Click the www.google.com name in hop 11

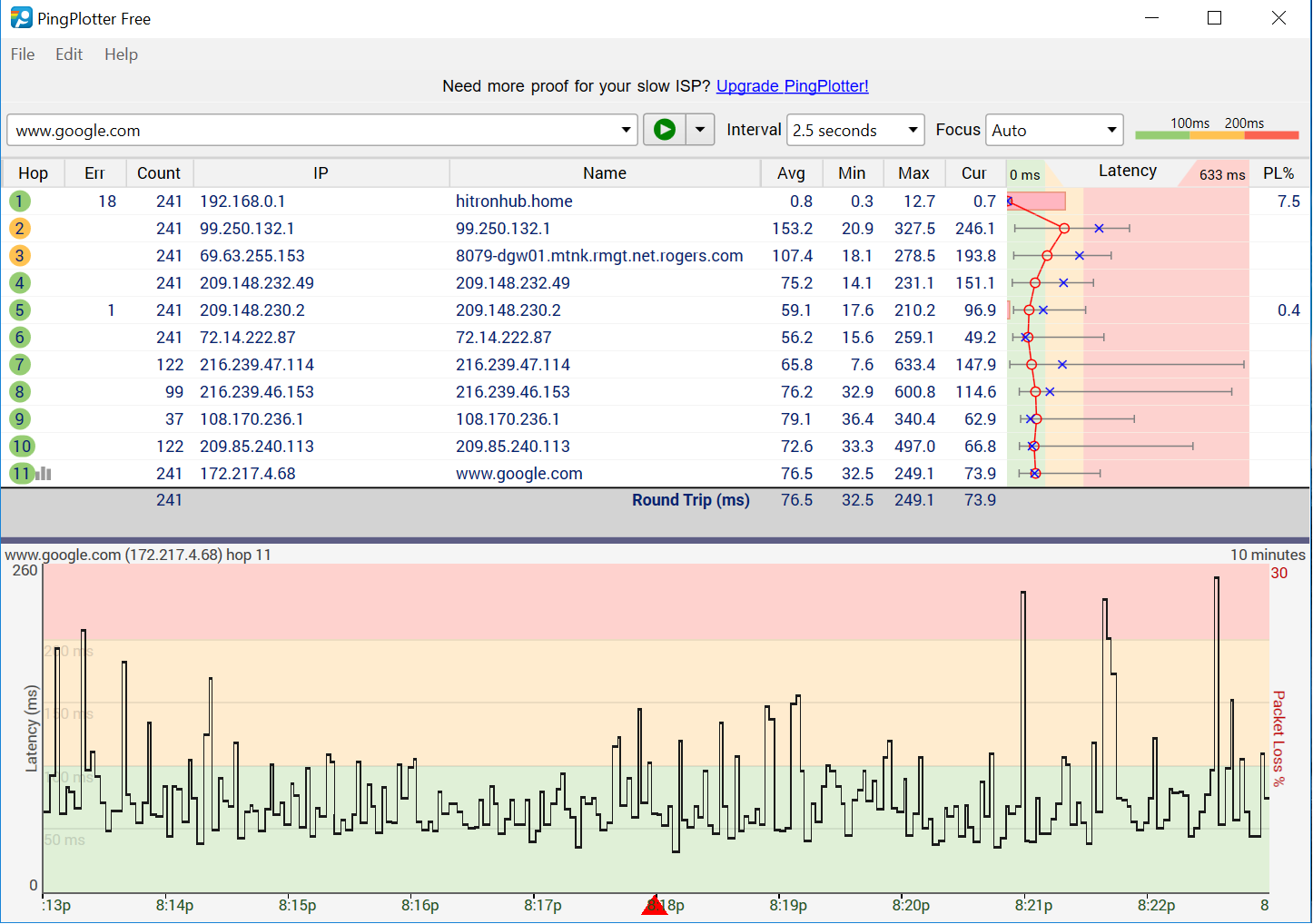[x=519, y=474]
